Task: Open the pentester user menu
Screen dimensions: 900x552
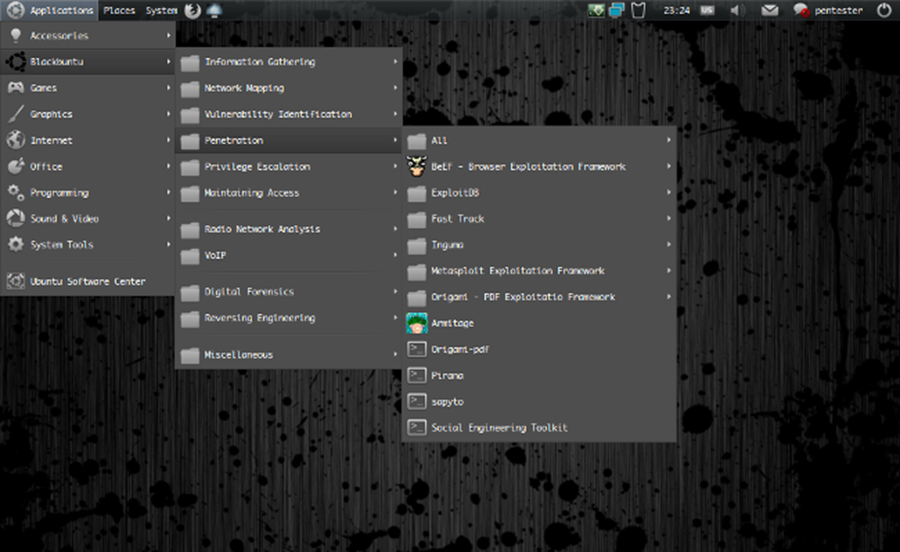Action: pyautogui.click(x=838, y=10)
